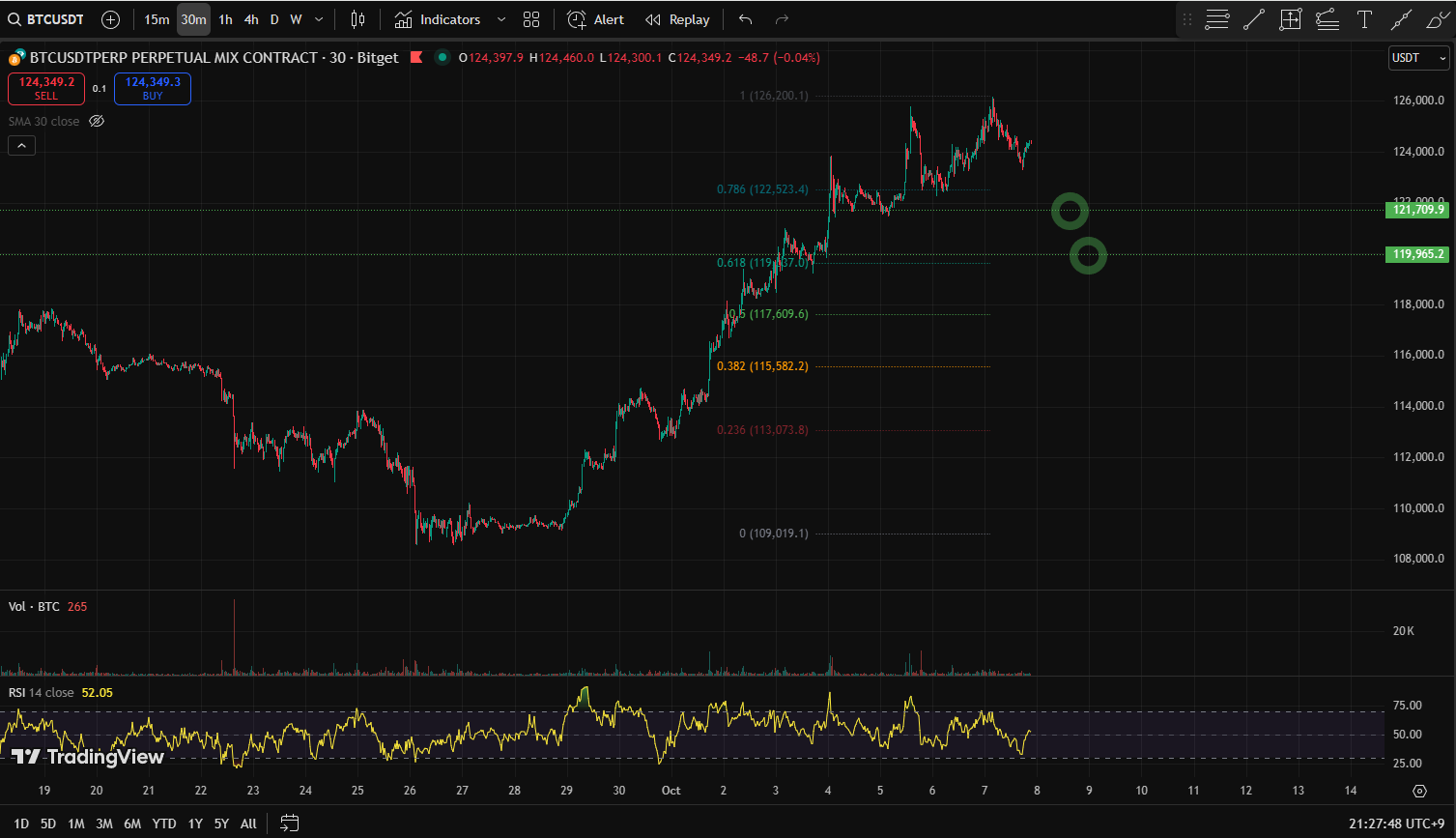
Task: Select the trend line drawing tool
Action: tap(1254, 19)
